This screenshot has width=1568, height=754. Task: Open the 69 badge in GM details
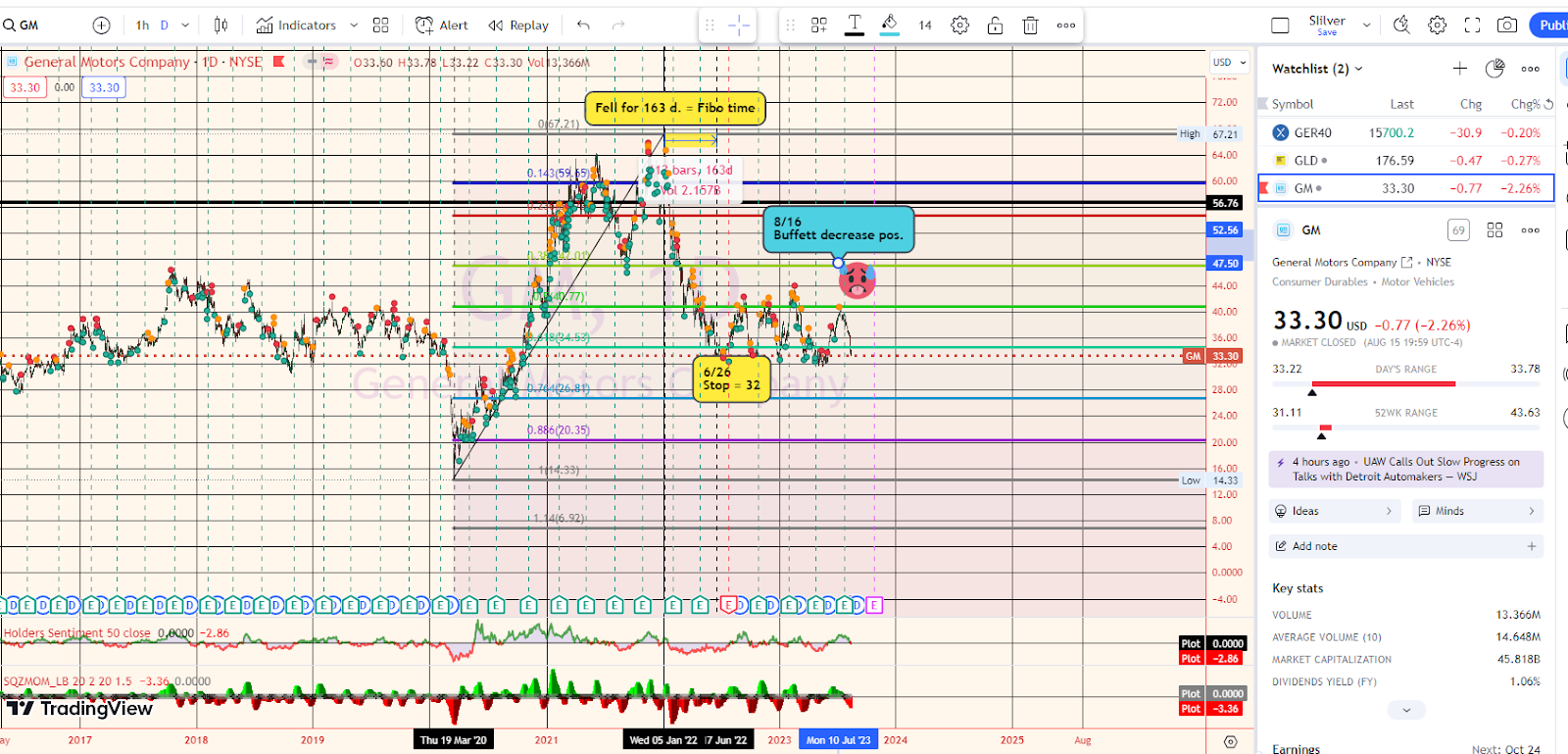[1458, 230]
